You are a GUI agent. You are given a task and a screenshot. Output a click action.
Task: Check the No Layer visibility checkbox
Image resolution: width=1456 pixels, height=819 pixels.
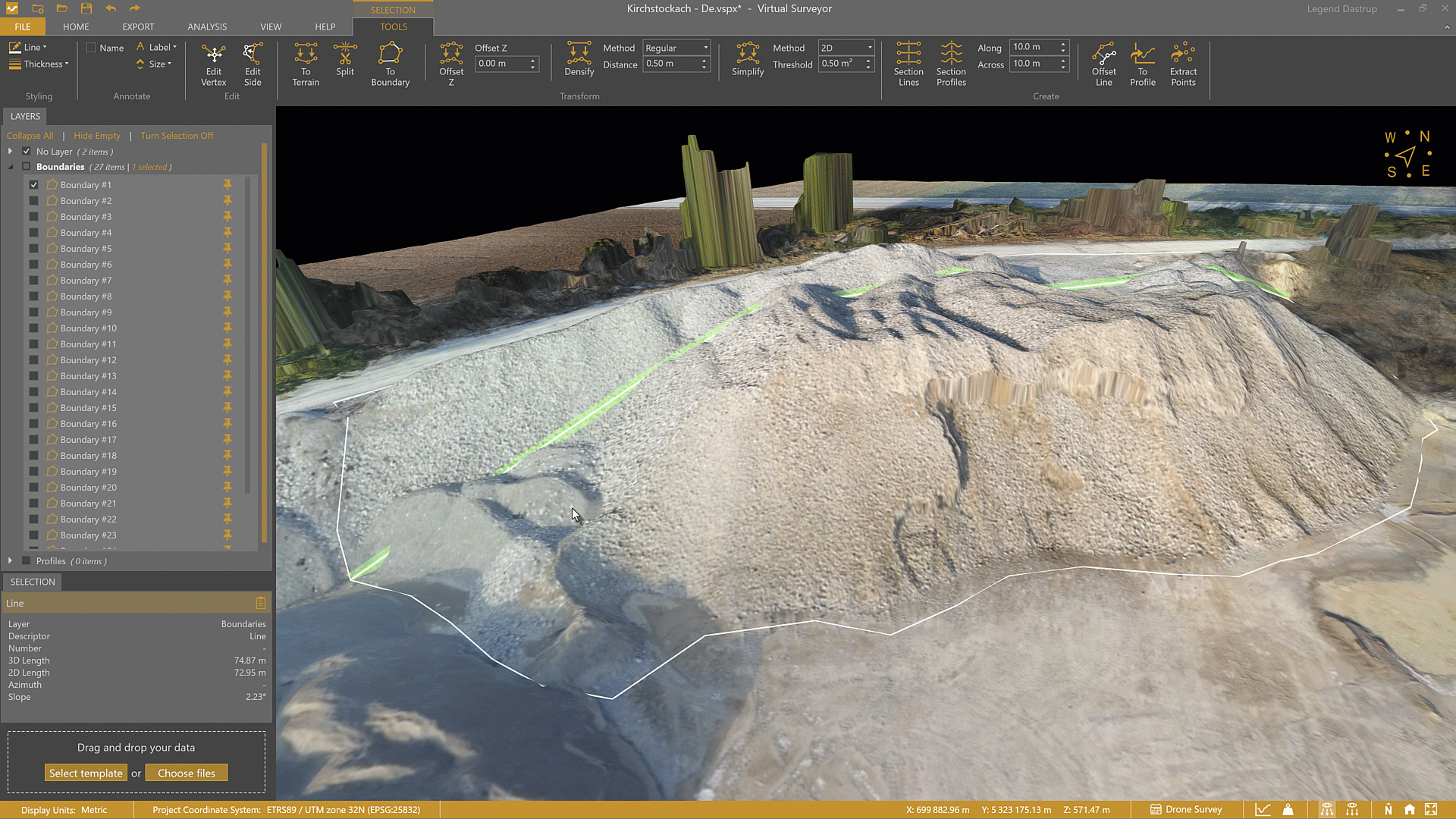pos(26,151)
